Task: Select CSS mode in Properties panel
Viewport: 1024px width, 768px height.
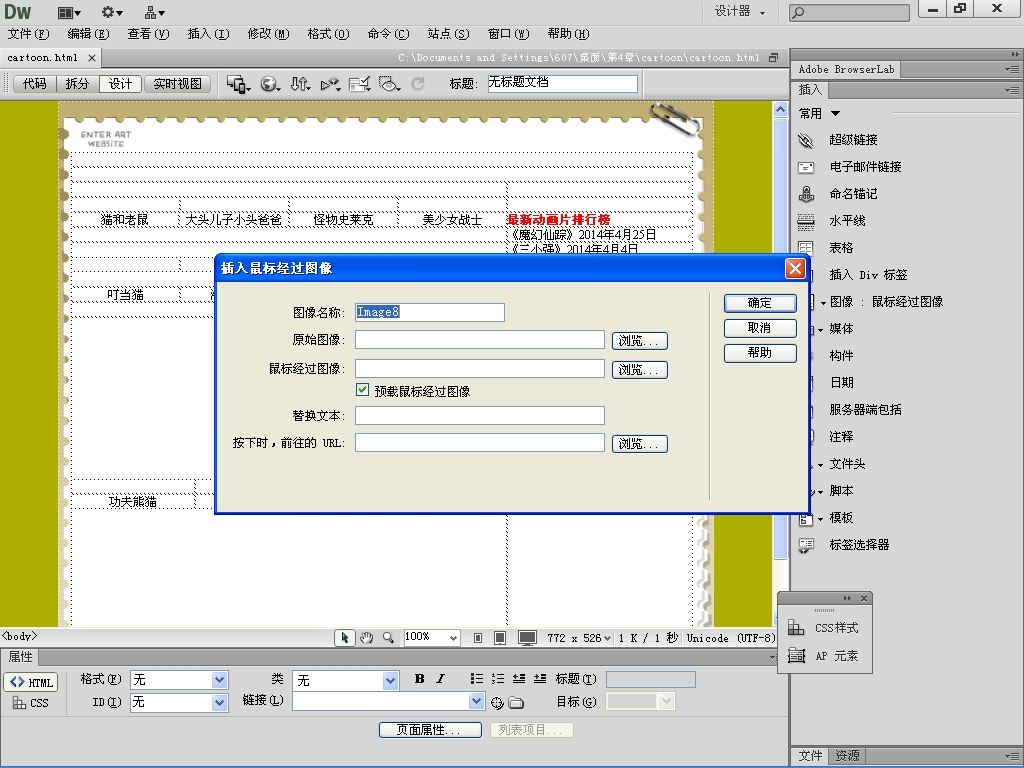Action: tap(31, 703)
